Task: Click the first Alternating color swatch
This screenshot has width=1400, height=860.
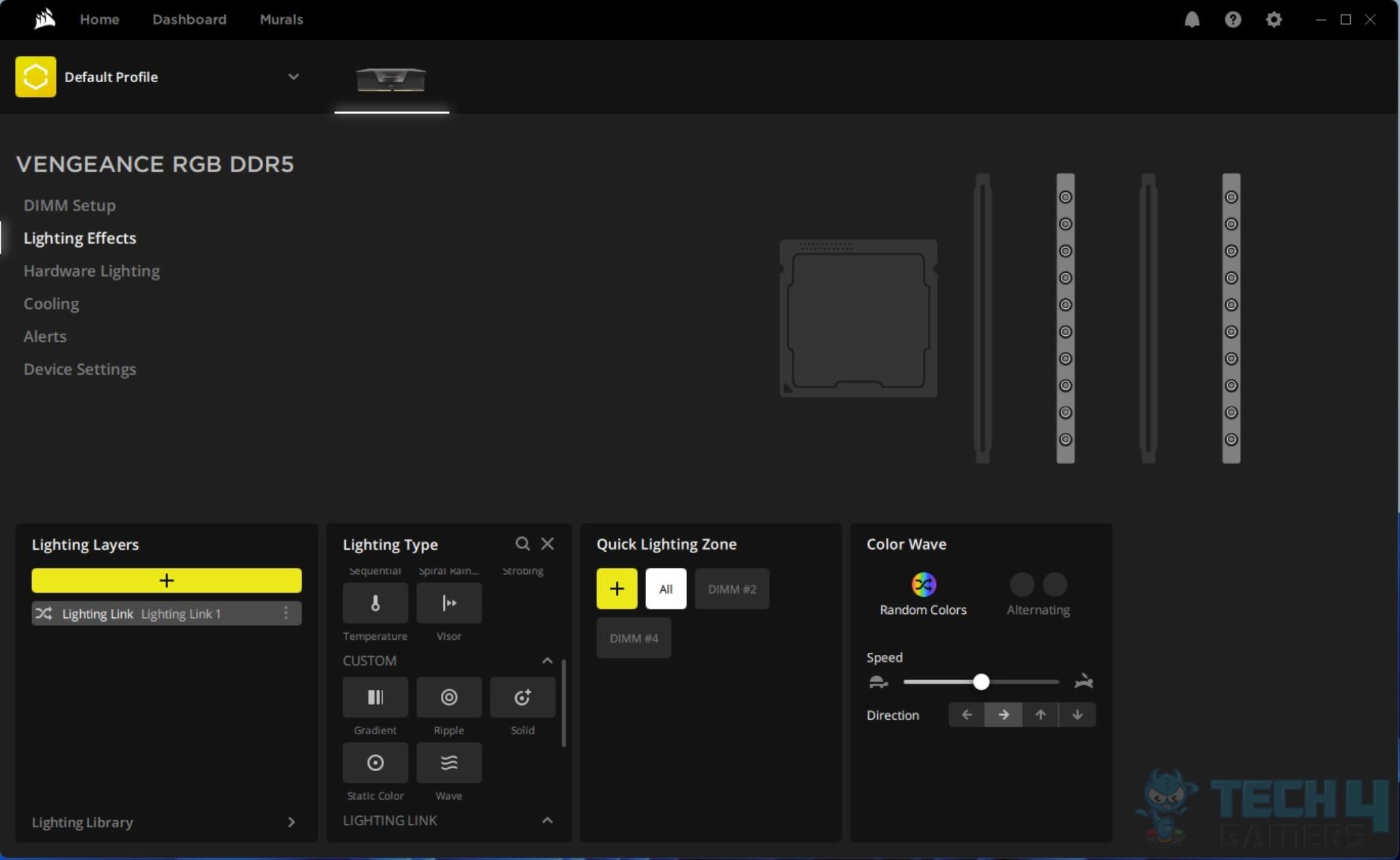Action: (1022, 584)
